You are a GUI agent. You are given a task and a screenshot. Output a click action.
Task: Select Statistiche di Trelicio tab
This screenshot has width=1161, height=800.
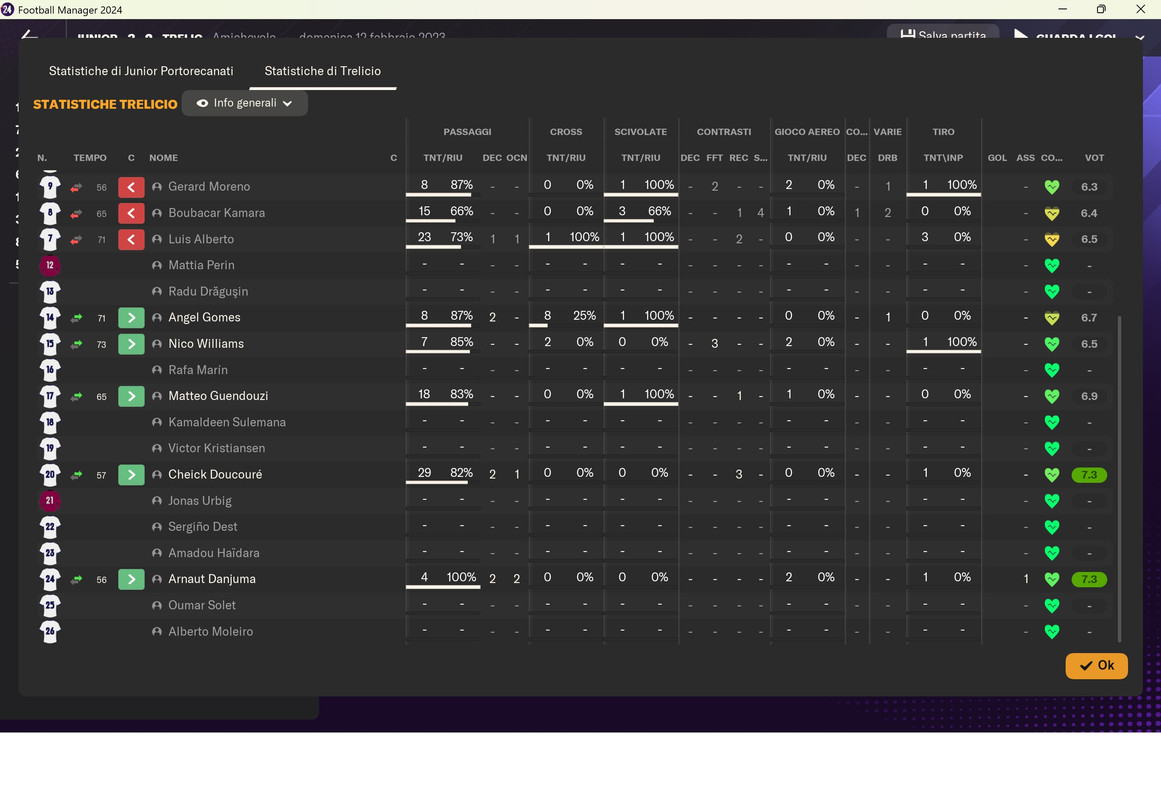click(323, 71)
